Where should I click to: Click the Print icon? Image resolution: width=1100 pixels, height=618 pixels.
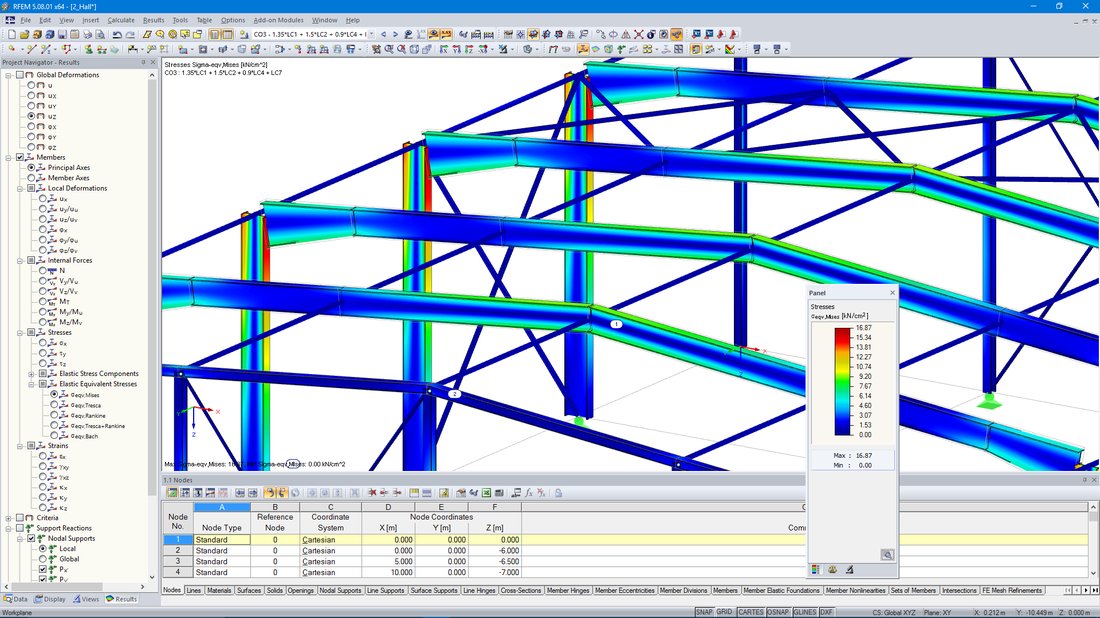pos(88,34)
